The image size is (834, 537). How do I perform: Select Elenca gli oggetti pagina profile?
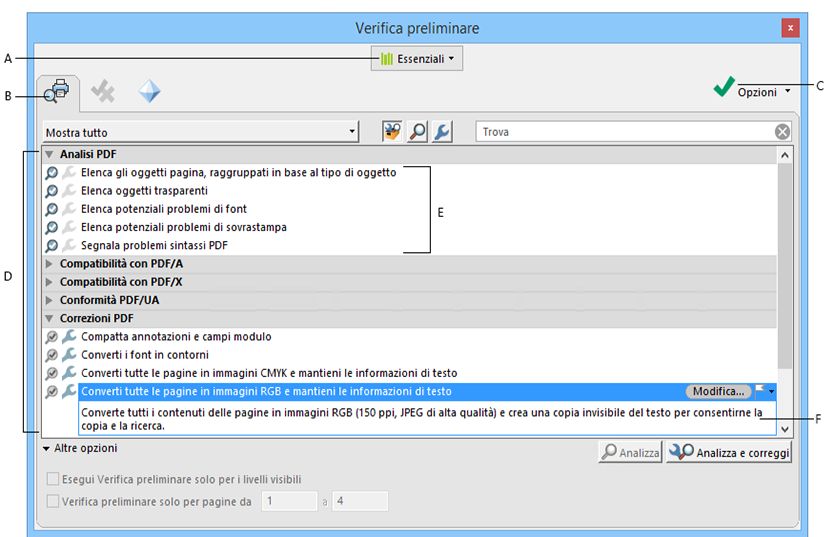238,172
